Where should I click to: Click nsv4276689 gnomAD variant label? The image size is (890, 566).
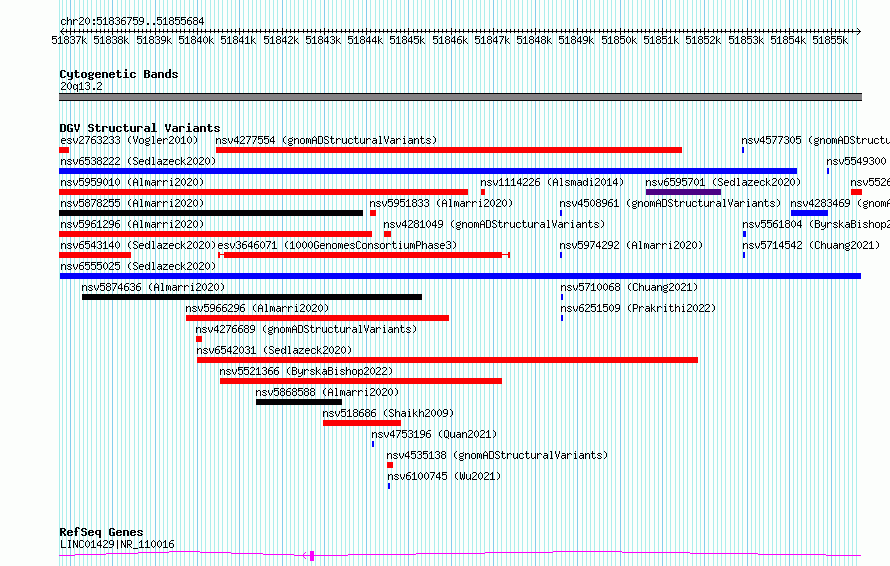tap(306, 329)
